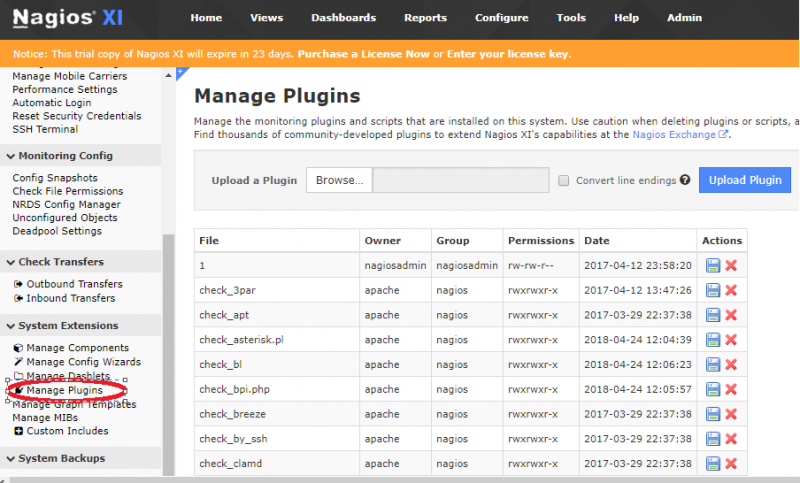The height and width of the screenshot is (483, 800).
Task: Click the sidebar vertical scrollbar thumb
Action: (x=168, y=354)
